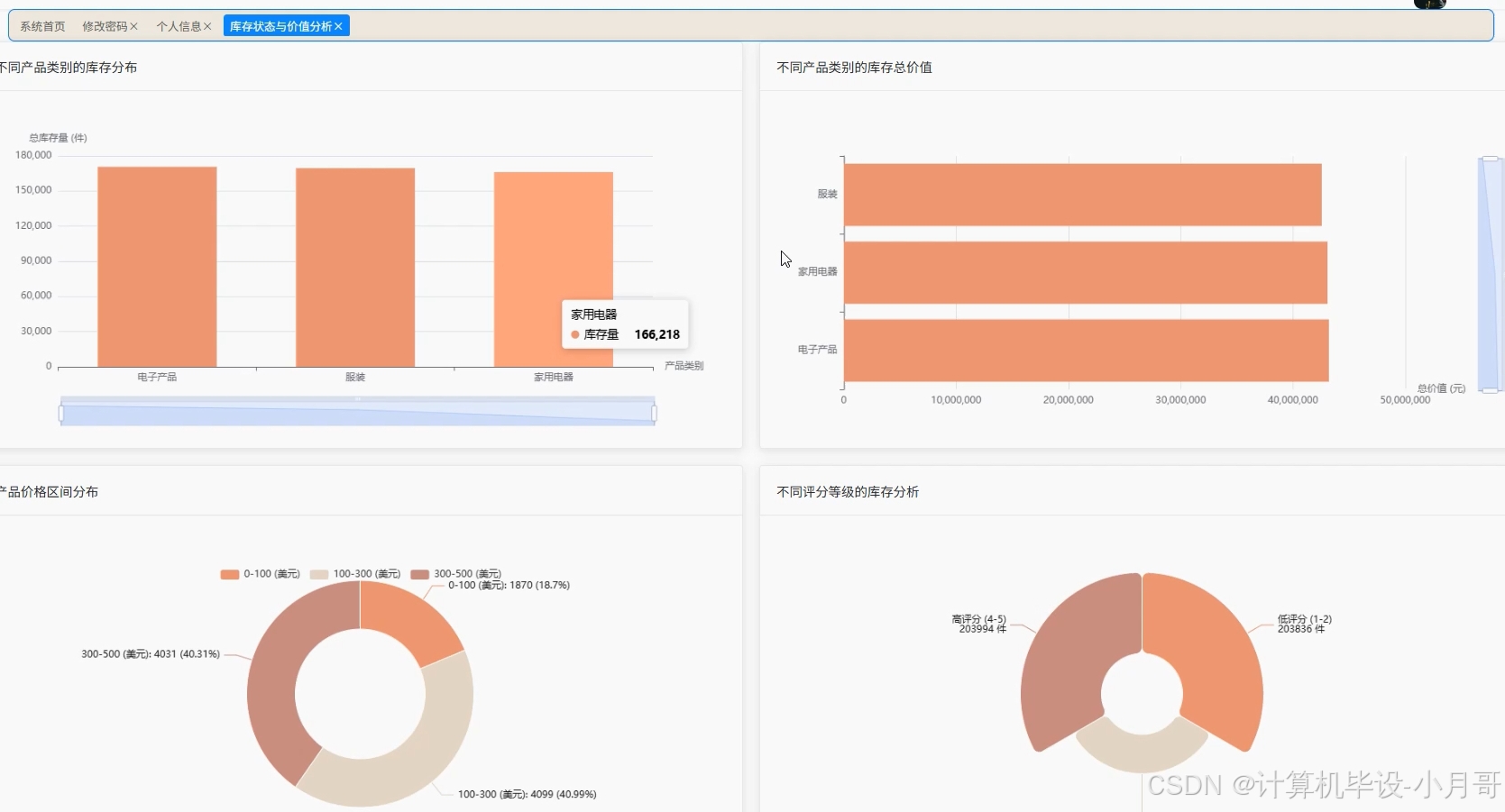This screenshot has height=812, width=1505.
Task: Toggle the 300-500 (美元) legend item
Action: 455,574
